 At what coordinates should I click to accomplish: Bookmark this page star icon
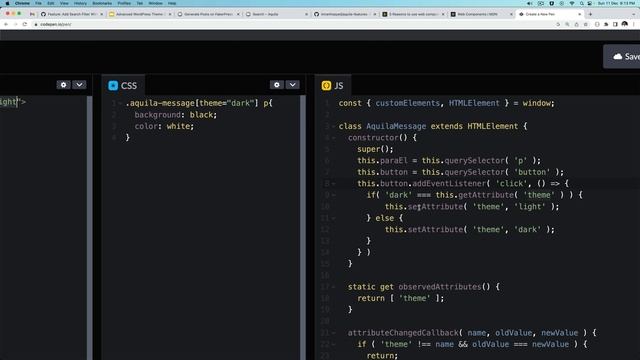click(x=586, y=24)
